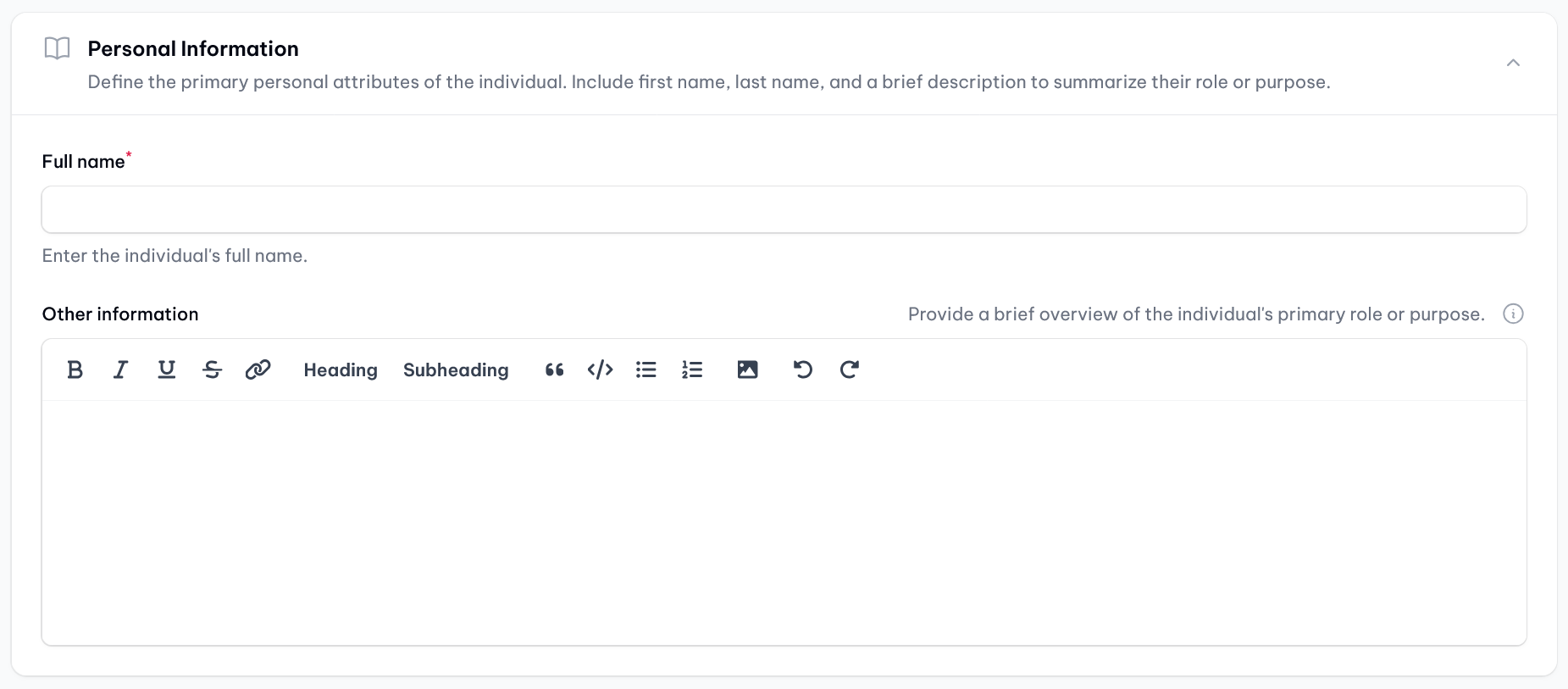Underline the selected text
The width and height of the screenshot is (1568, 689).
pyautogui.click(x=167, y=370)
